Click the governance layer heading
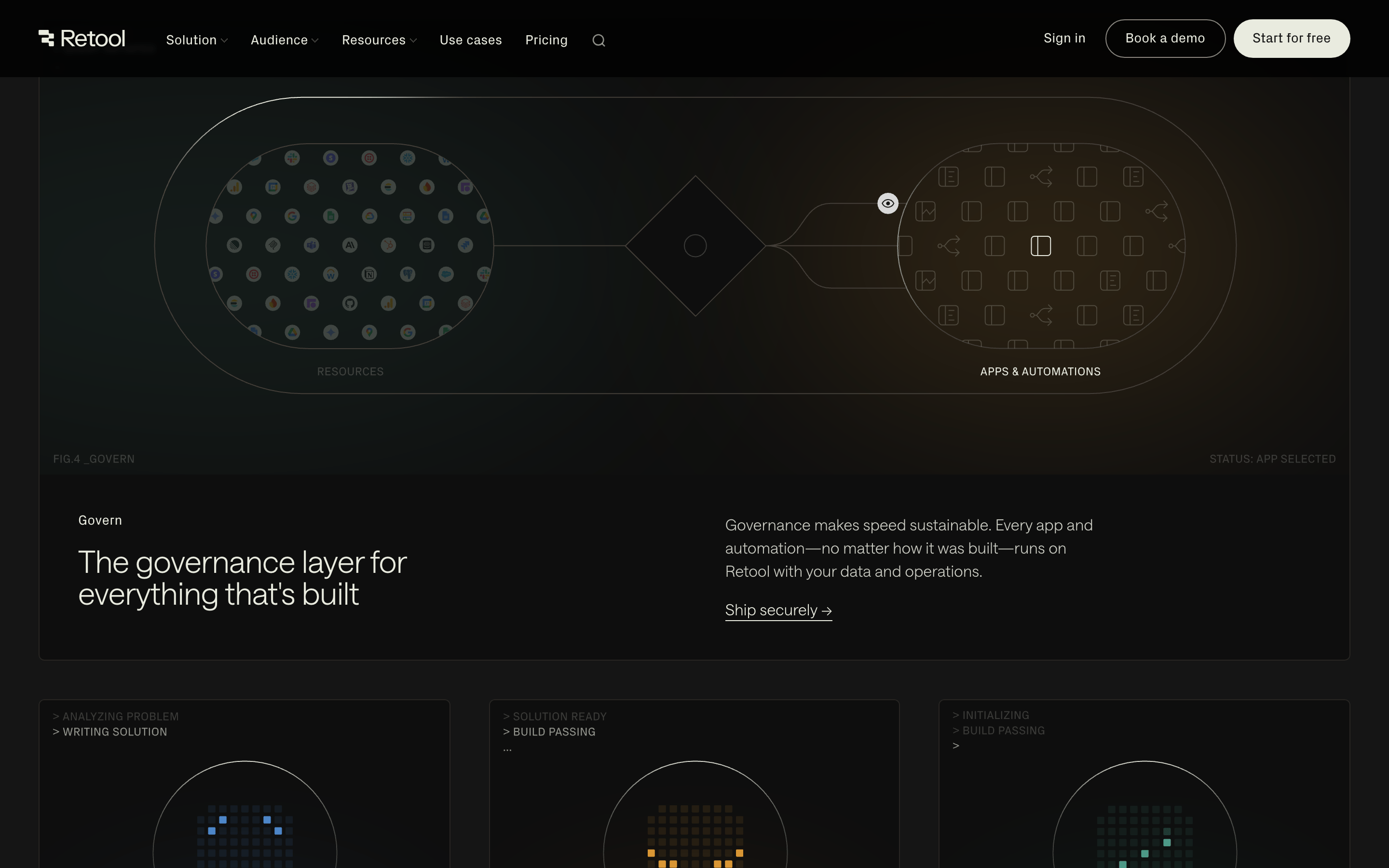Image resolution: width=1389 pixels, height=868 pixels. coord(242,578)
